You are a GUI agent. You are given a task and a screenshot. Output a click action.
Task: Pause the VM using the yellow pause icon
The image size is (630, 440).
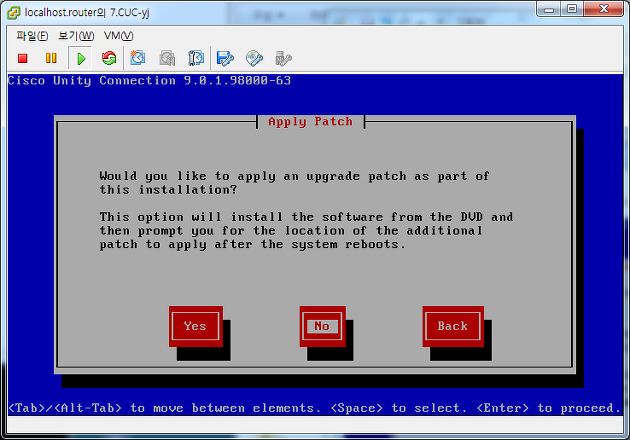coord(51,58)
